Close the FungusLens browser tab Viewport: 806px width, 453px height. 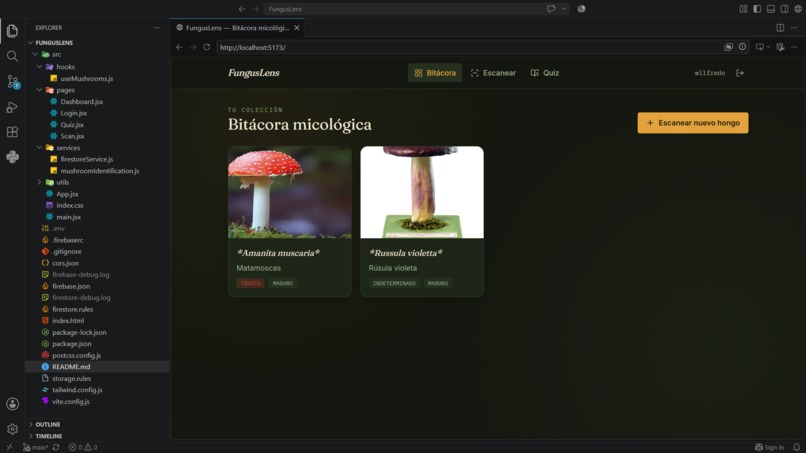297,28
